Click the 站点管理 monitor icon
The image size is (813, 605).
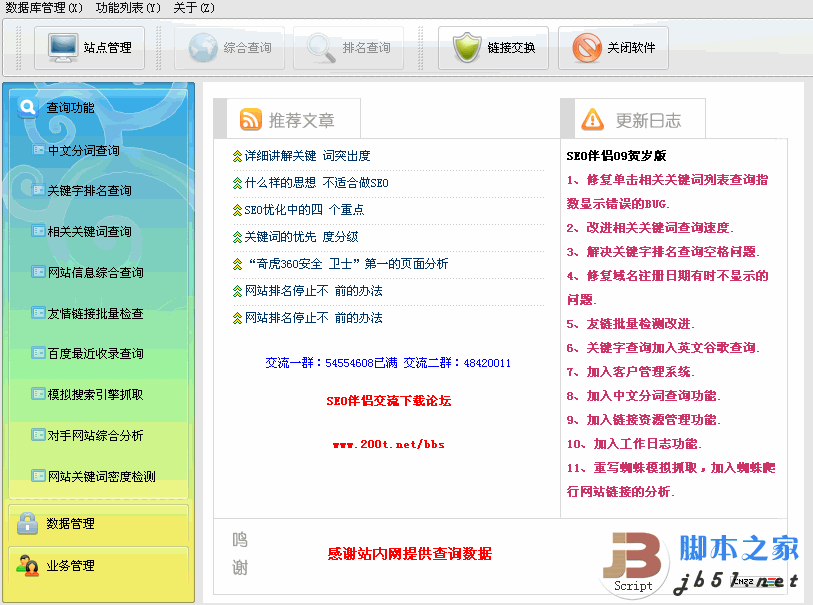click(x=62, y=48)
